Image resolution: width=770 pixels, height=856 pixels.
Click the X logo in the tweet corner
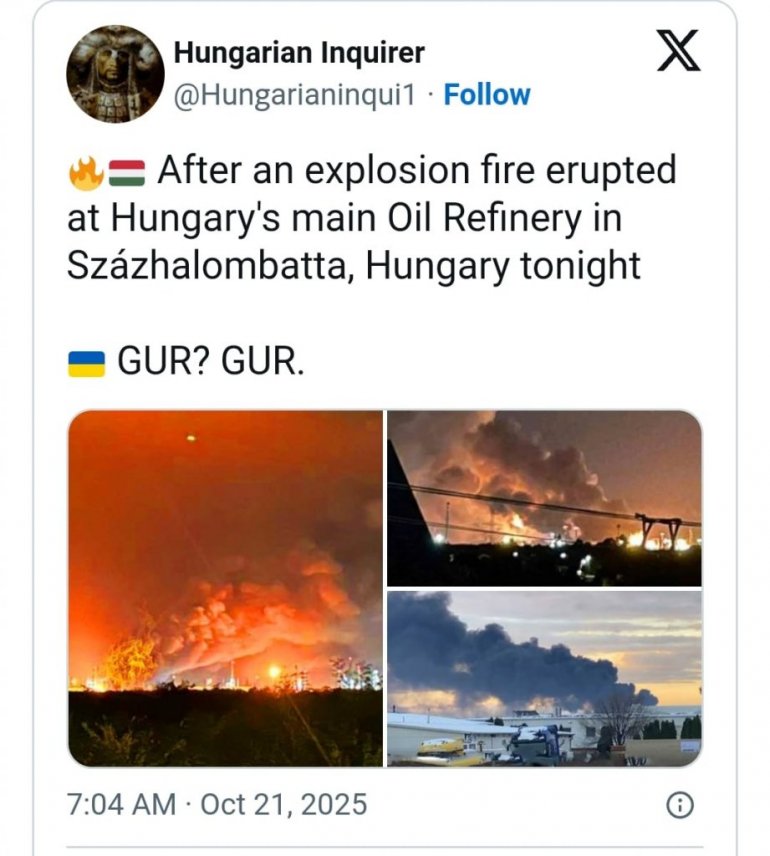click(679, 52)
